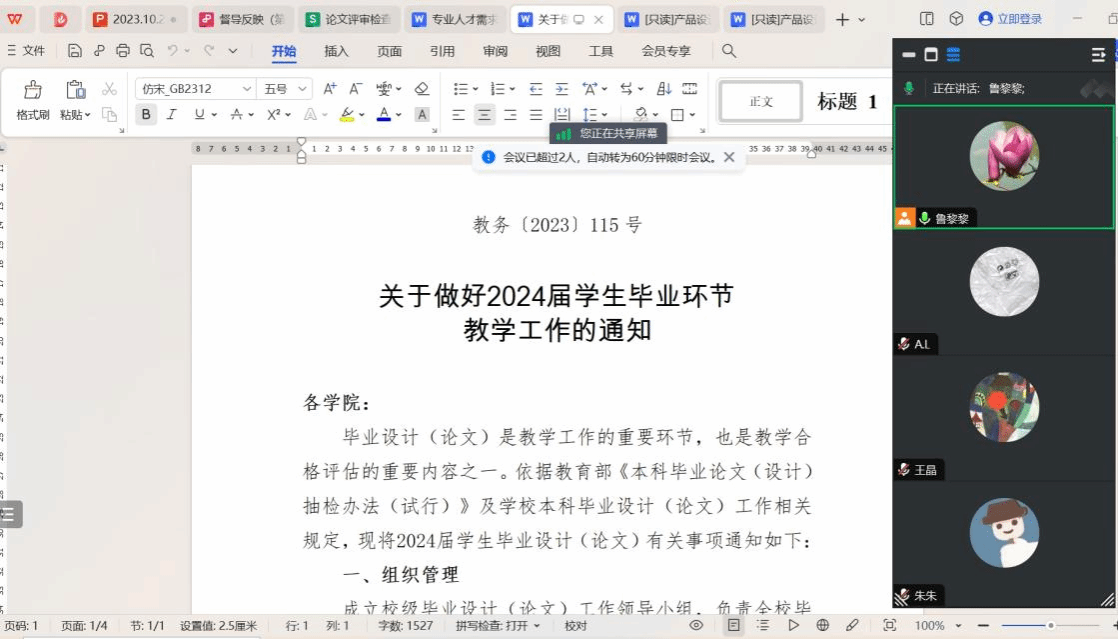Apply the 标题 1 heading style
This screenshot has width=1118, height=639.
pos(847,101)
